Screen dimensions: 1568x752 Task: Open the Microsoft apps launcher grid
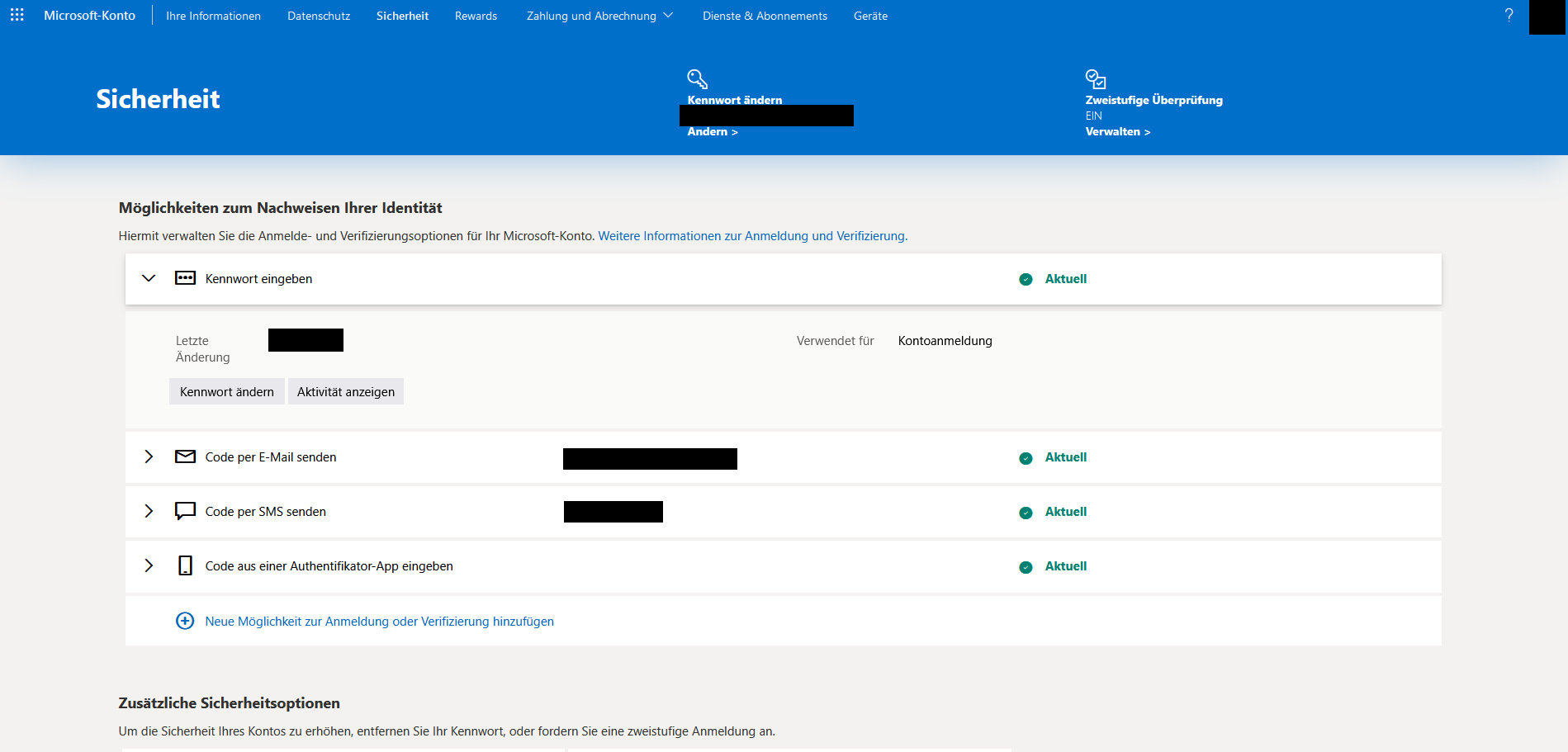(17, 16)
